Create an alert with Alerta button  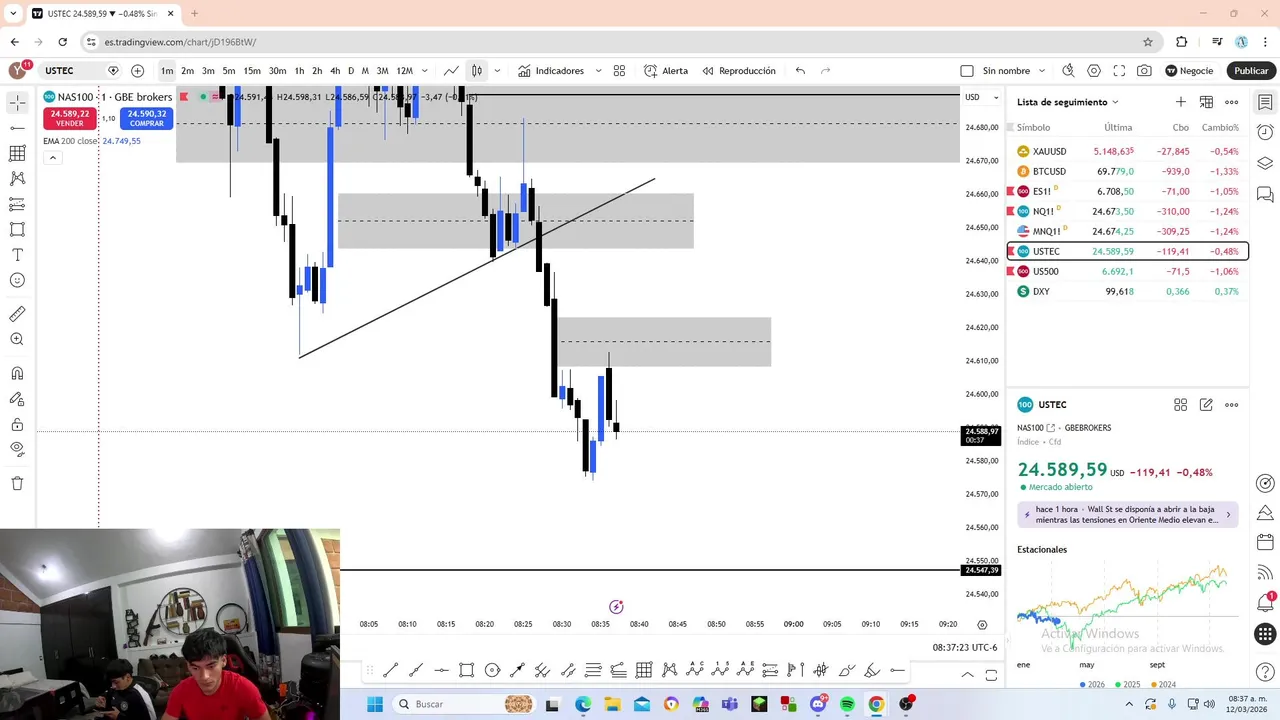pos(666,71)
